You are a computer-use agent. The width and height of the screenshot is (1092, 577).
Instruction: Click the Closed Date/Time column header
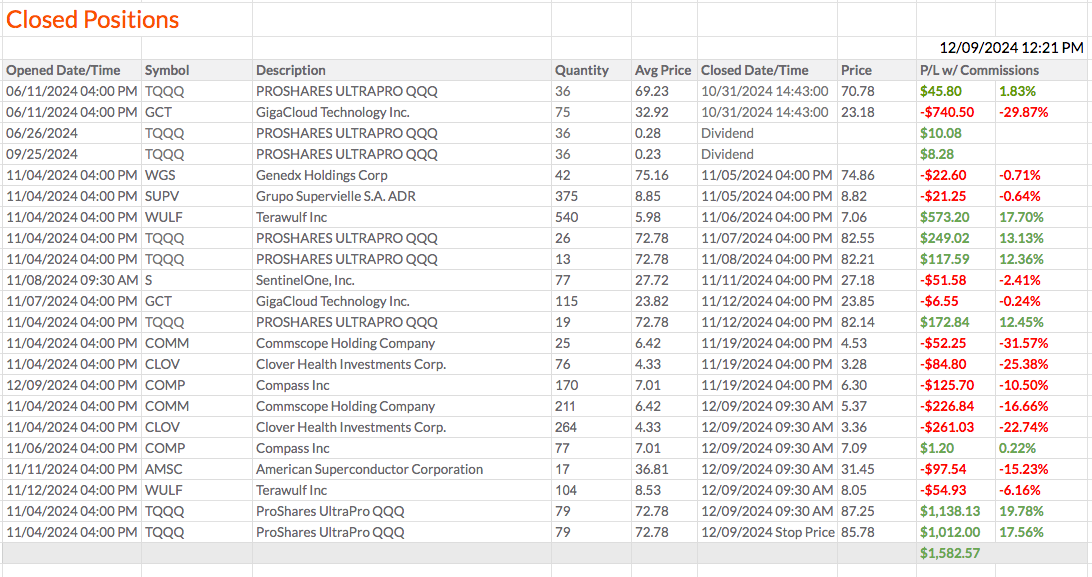(755, 70)
